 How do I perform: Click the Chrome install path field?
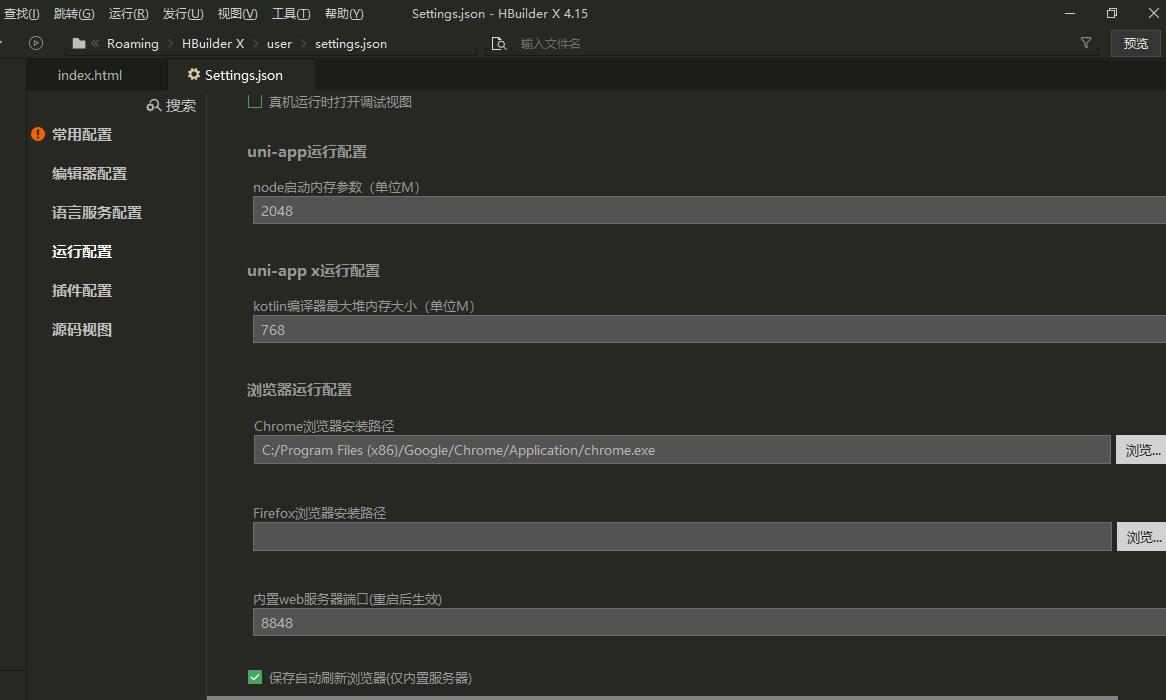click(x=682, y=450)
